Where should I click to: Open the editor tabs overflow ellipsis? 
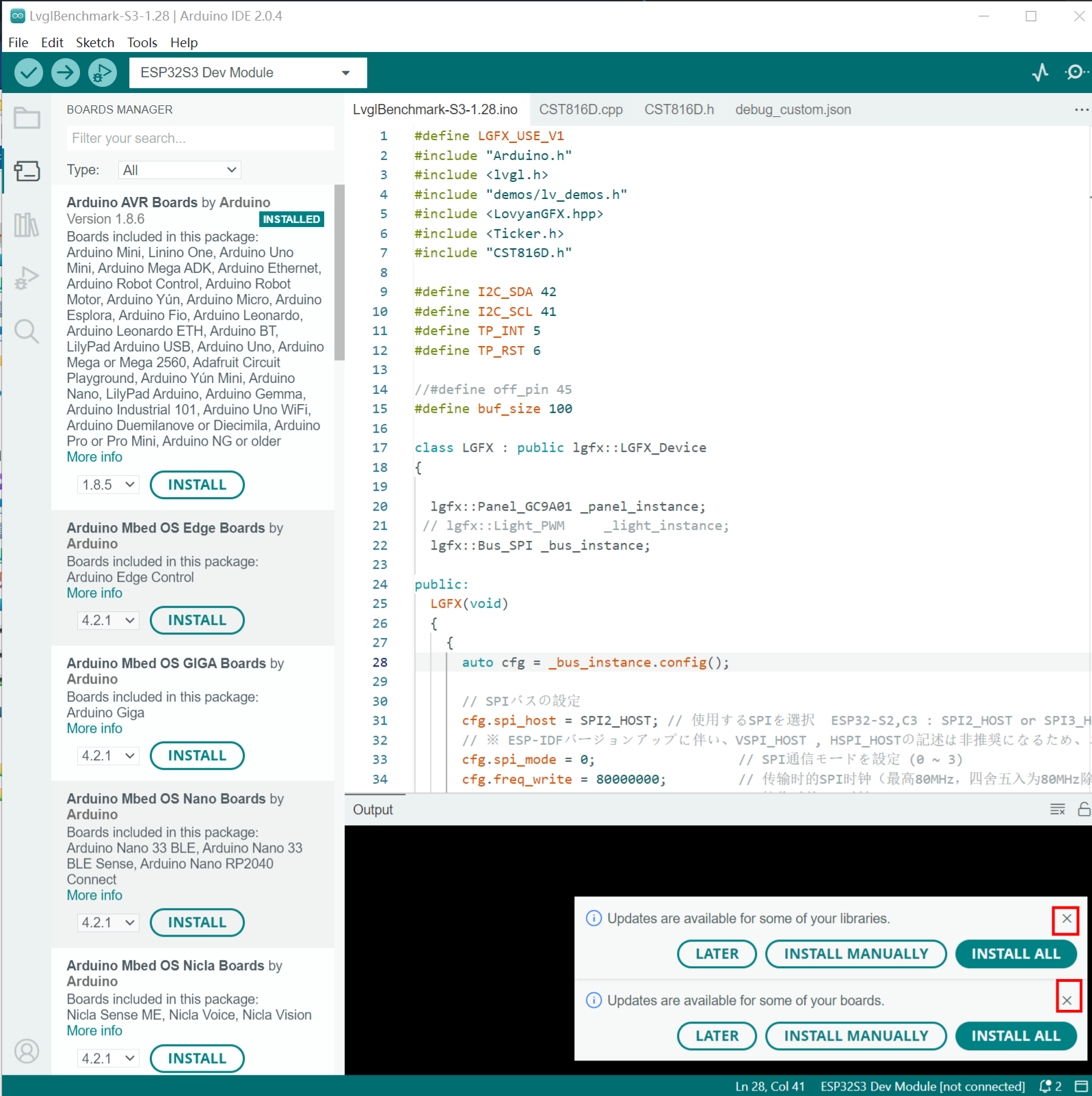click(1081, 109)
